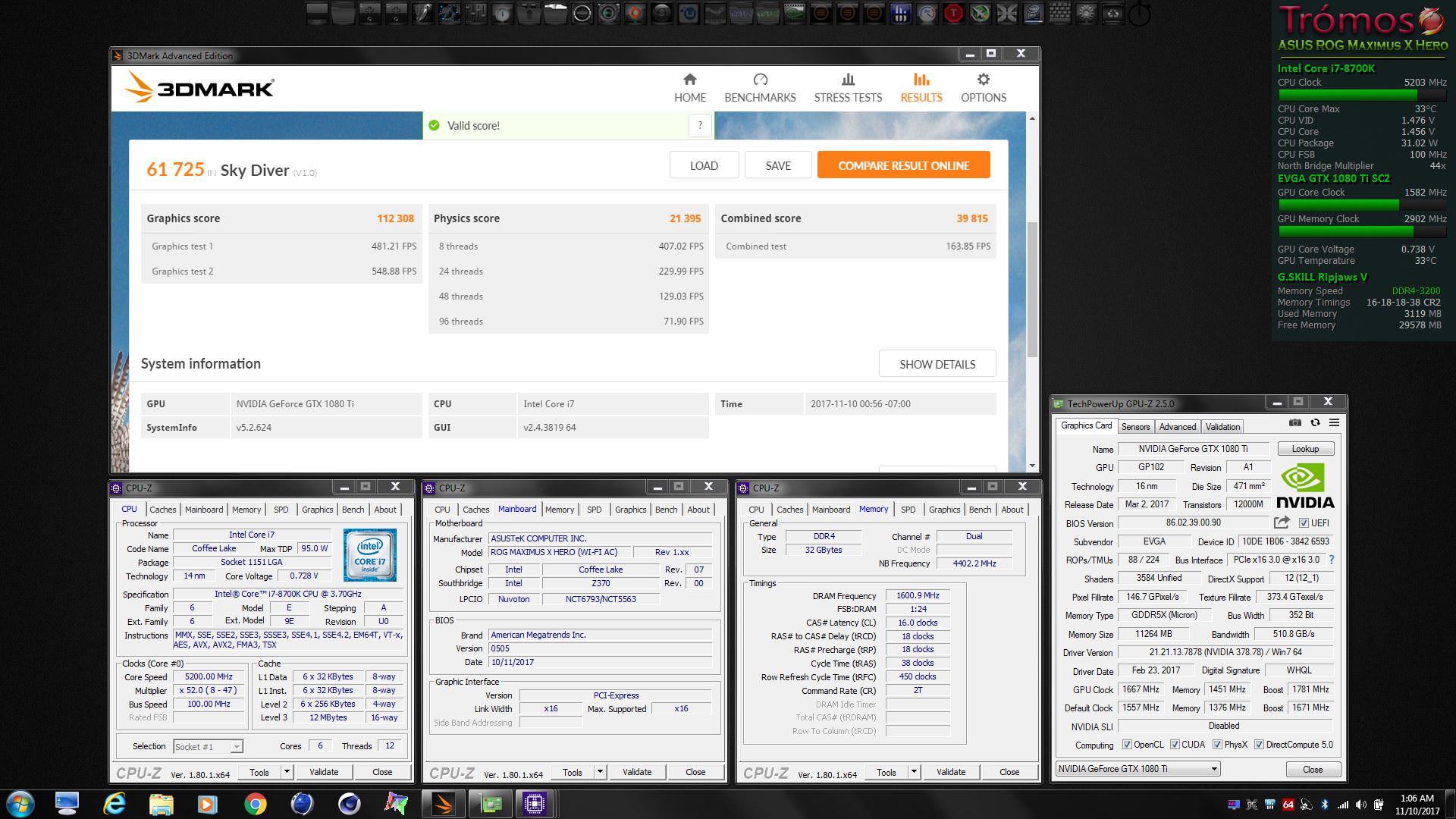Click the Intel Core i7 logo in CPU-Z
Image resolution: width=1456 pixels, height=819 pixels.
[369, 555]
